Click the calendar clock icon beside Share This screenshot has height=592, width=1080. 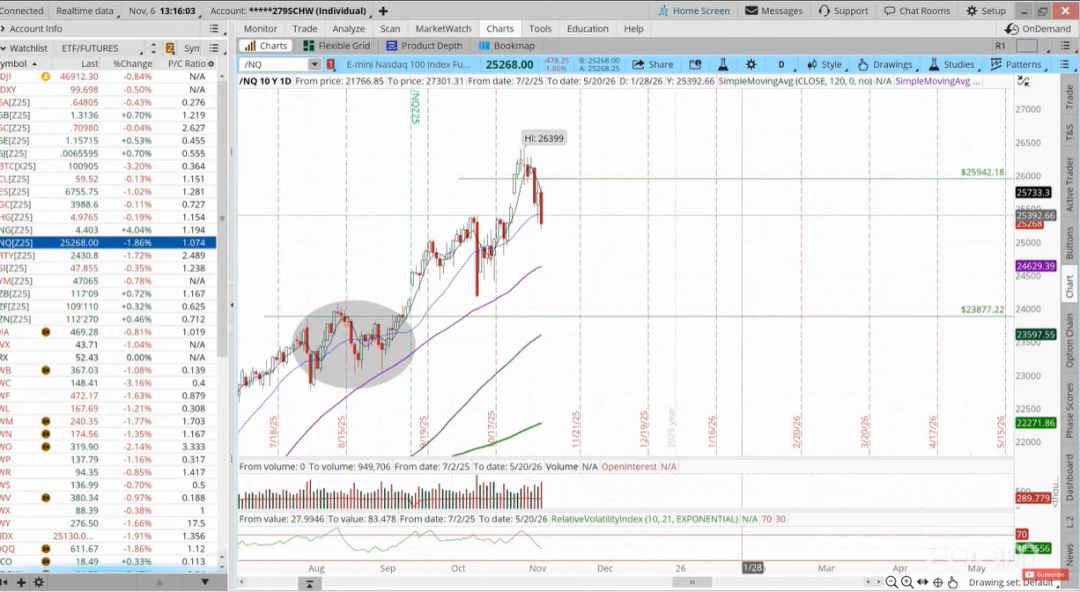click(x=695, y=64)
